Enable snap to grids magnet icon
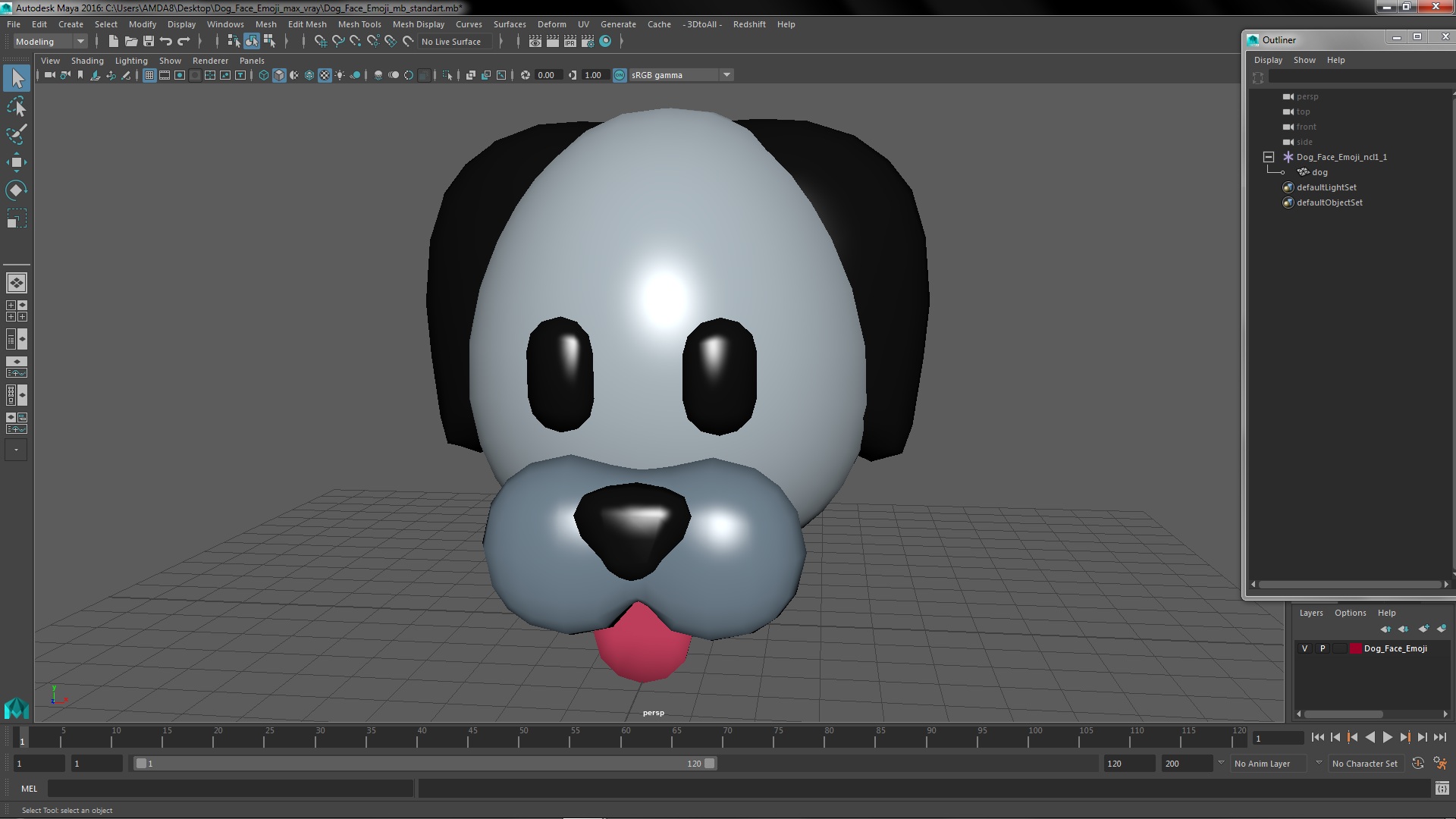The width and height of the screenshot is (1456, 819). [320, 42]
